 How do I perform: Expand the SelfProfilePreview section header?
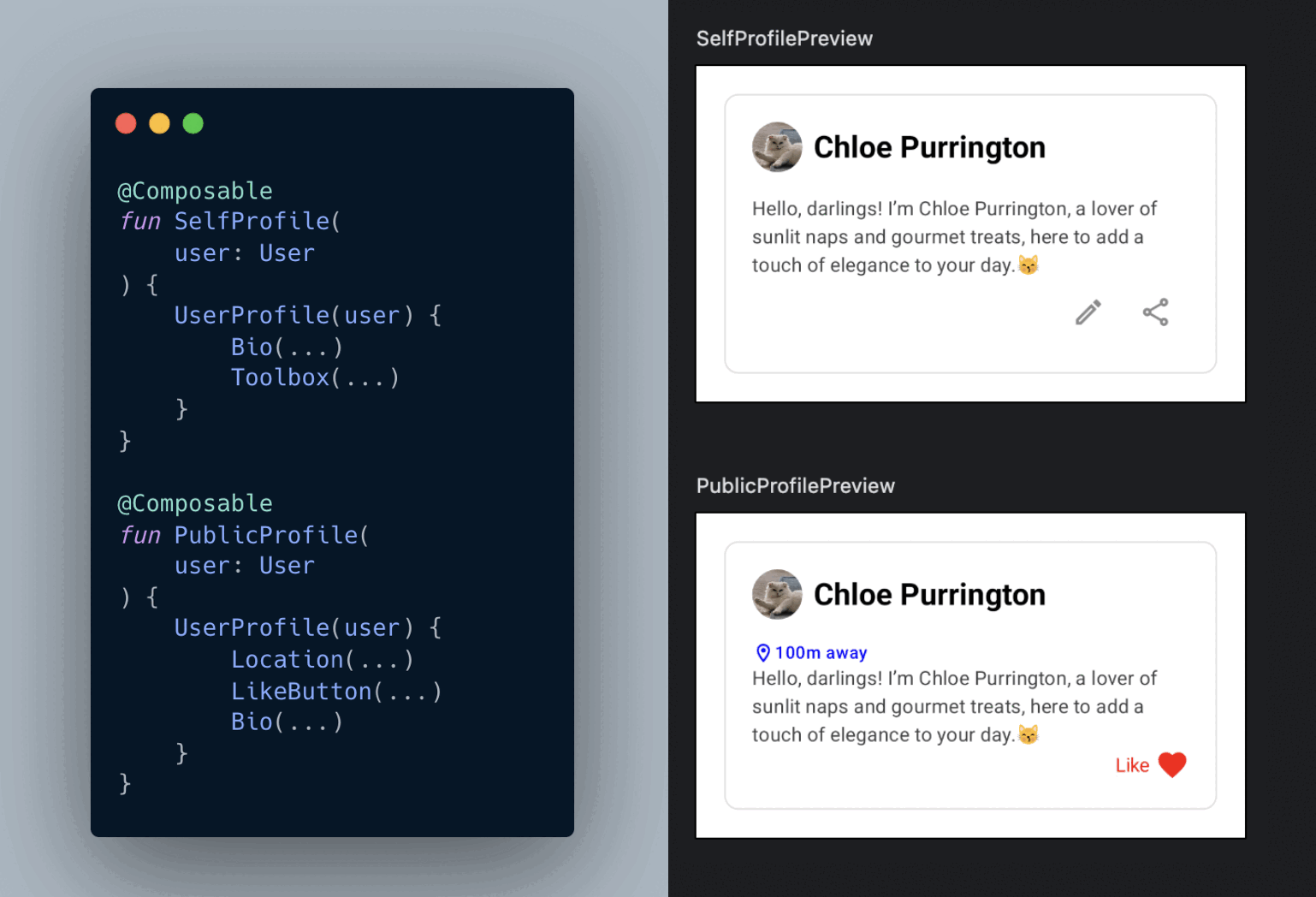(785, 39)
